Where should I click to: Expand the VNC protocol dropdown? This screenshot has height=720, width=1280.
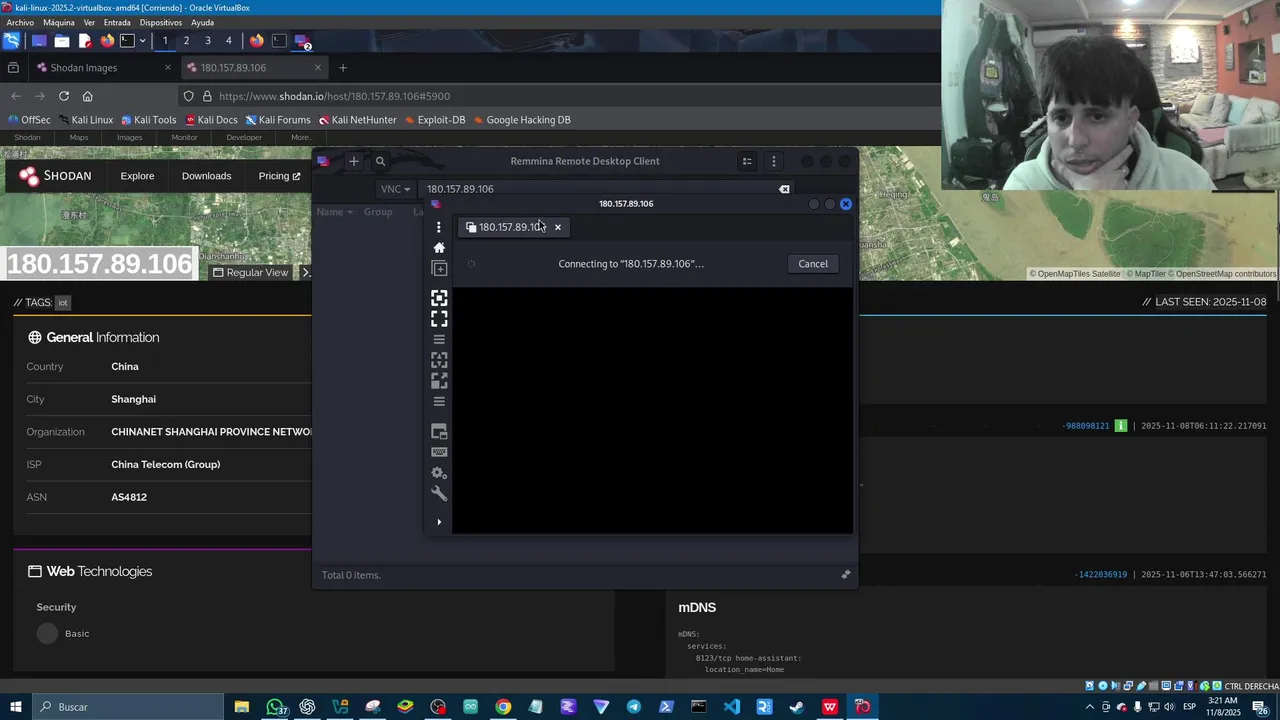[x=395, y=189]
